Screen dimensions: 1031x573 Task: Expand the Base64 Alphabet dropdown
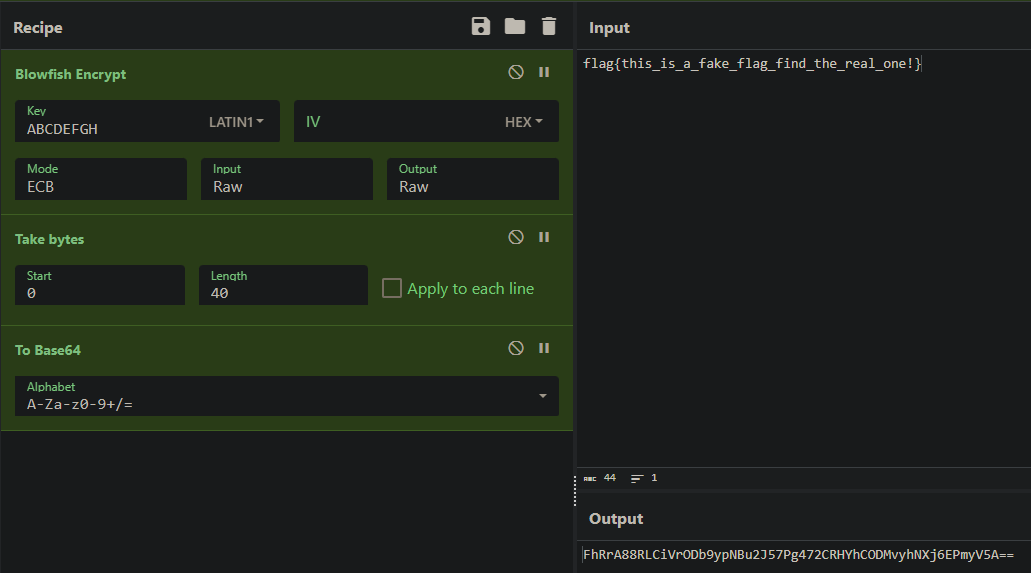coord(542,396)
